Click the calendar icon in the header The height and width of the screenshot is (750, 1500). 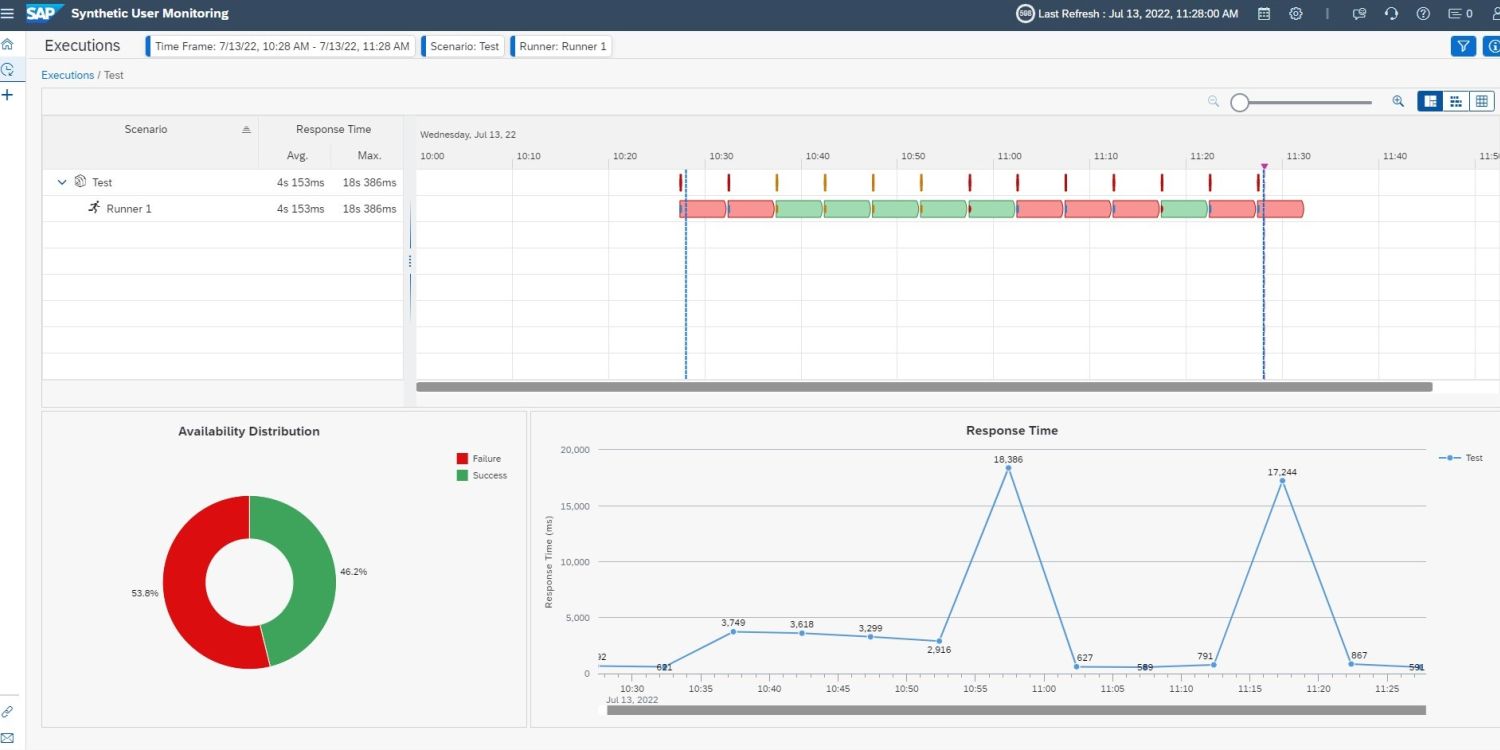click(x=1263, y=13)
